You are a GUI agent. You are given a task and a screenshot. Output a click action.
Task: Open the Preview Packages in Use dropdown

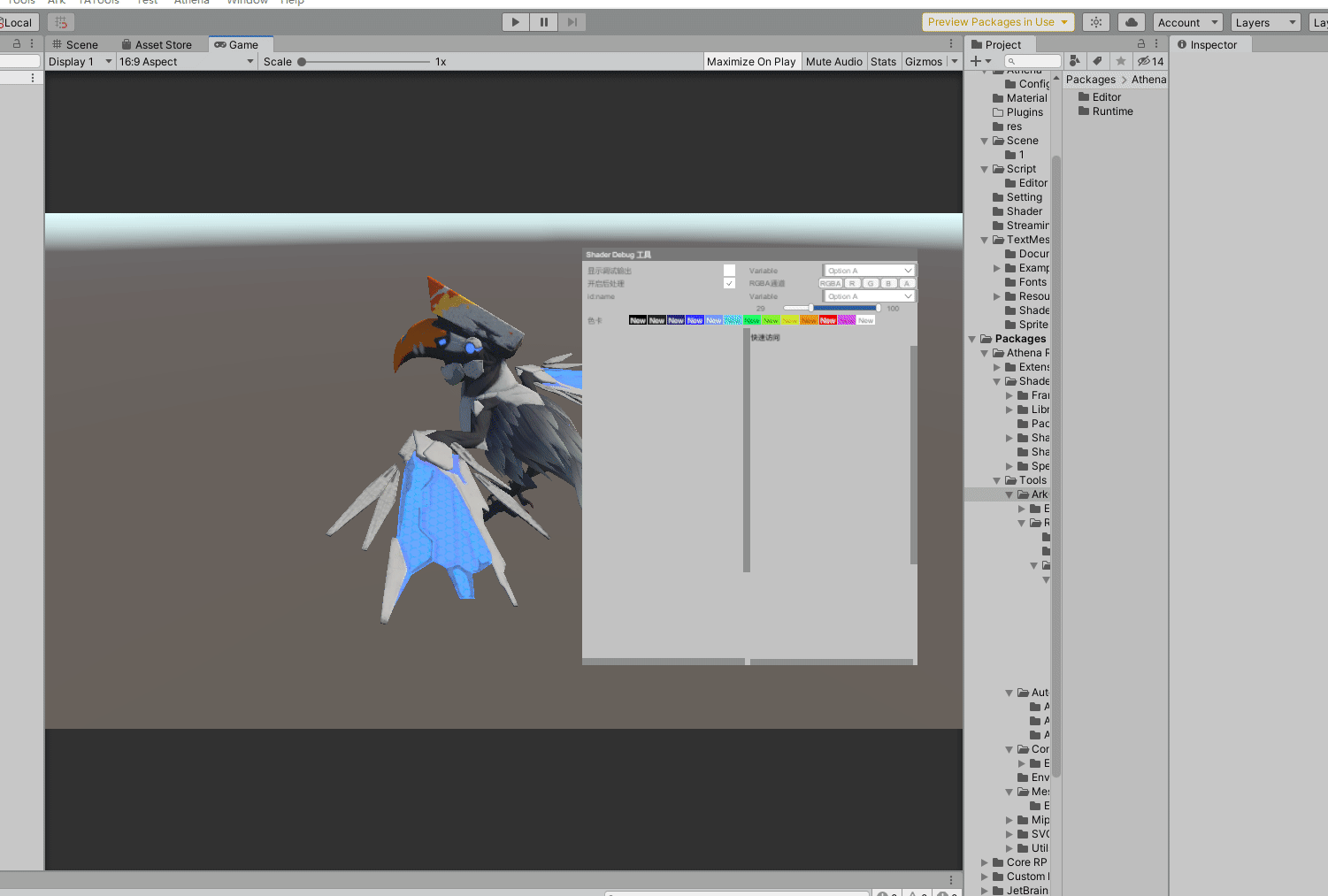coord(997,22)
